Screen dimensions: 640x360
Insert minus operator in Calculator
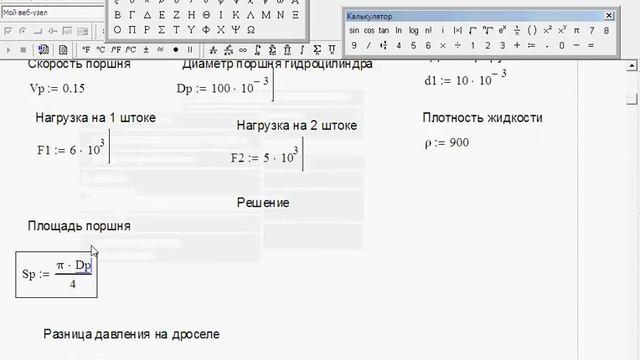point(576,45)
